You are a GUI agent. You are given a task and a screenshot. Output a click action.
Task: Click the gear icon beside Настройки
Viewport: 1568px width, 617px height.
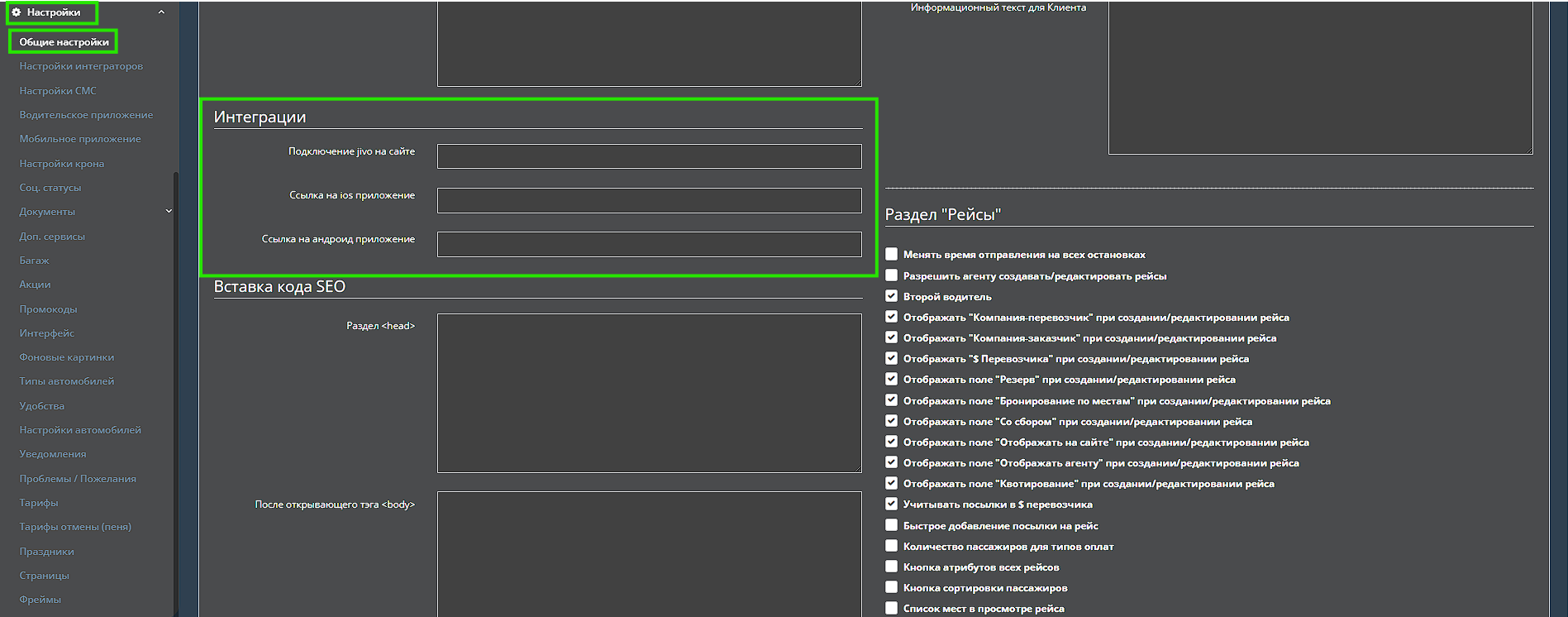point(17,12)
